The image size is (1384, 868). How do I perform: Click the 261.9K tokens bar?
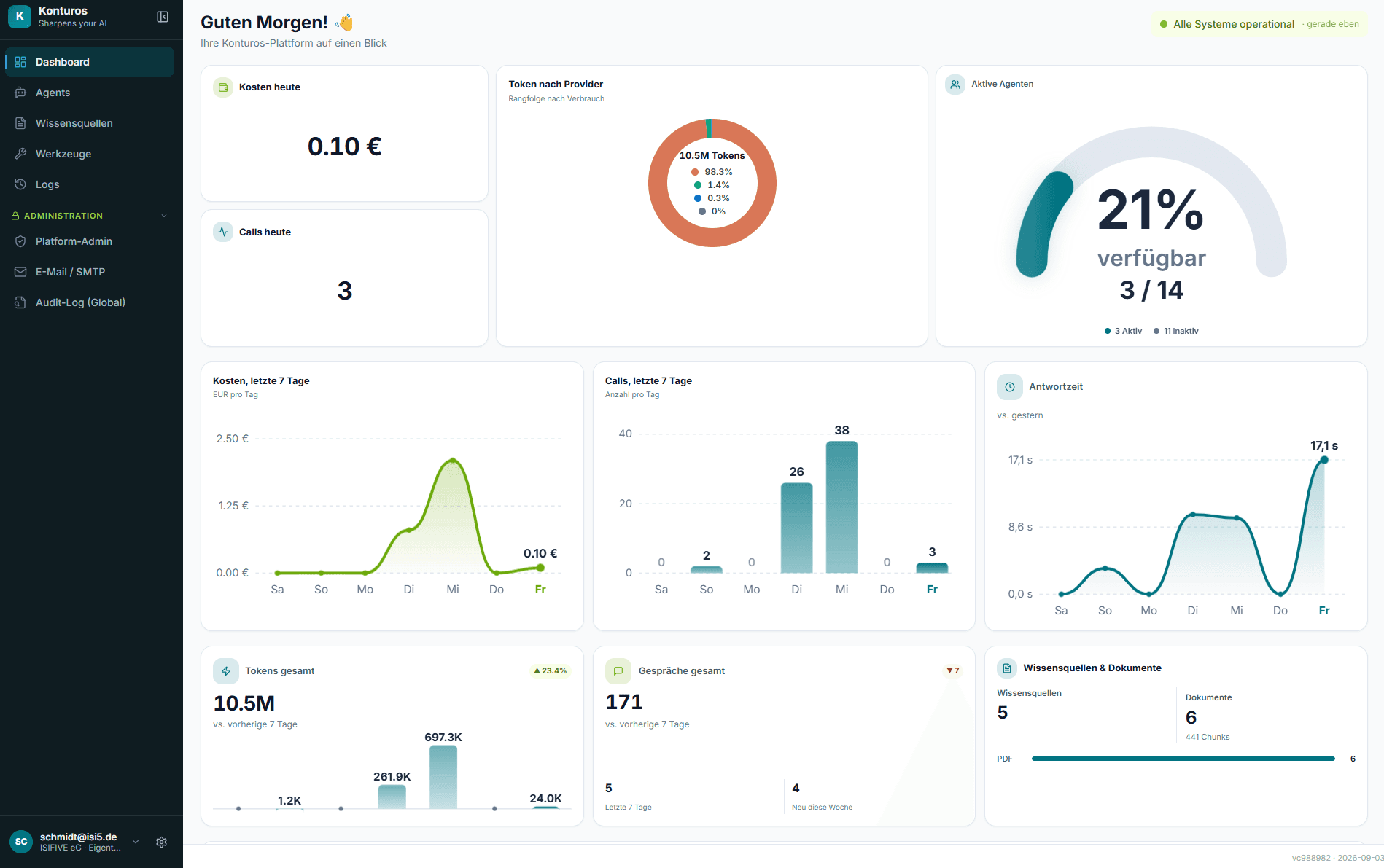point(392,797)
